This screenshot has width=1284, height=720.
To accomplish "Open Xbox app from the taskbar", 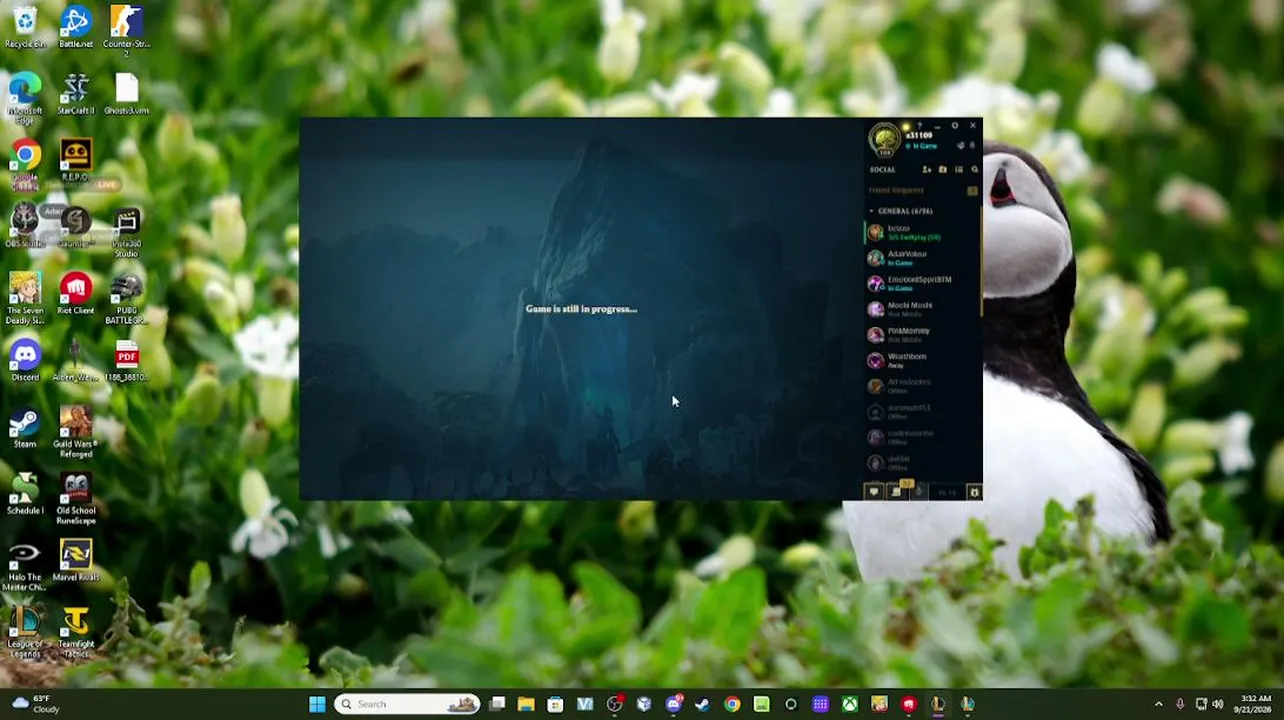I will (x=850, y=704).
